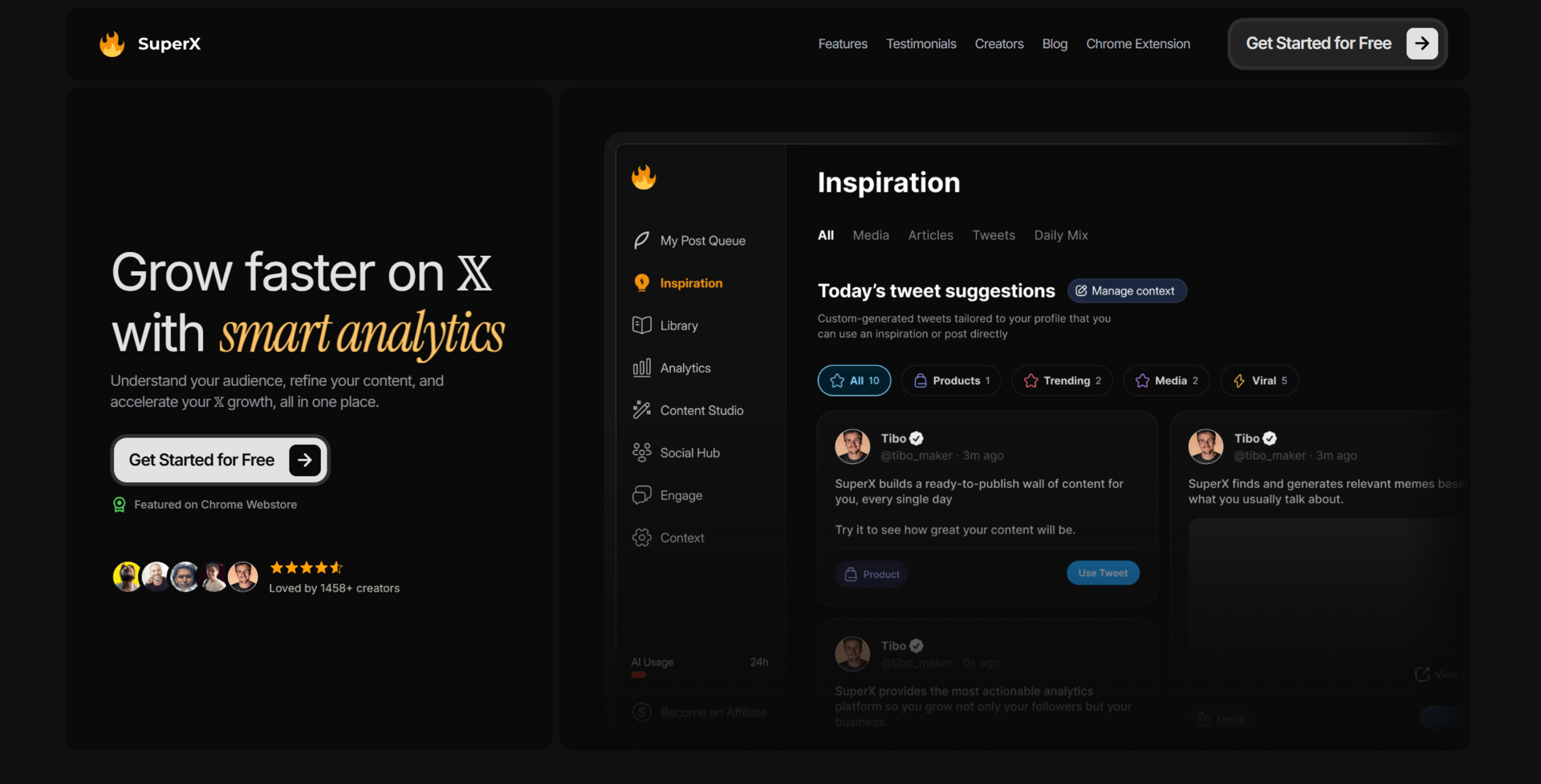Click the star icon in the Trending filter
The width and height of the screenshot is (1541, 784).
coord(1031,380)
